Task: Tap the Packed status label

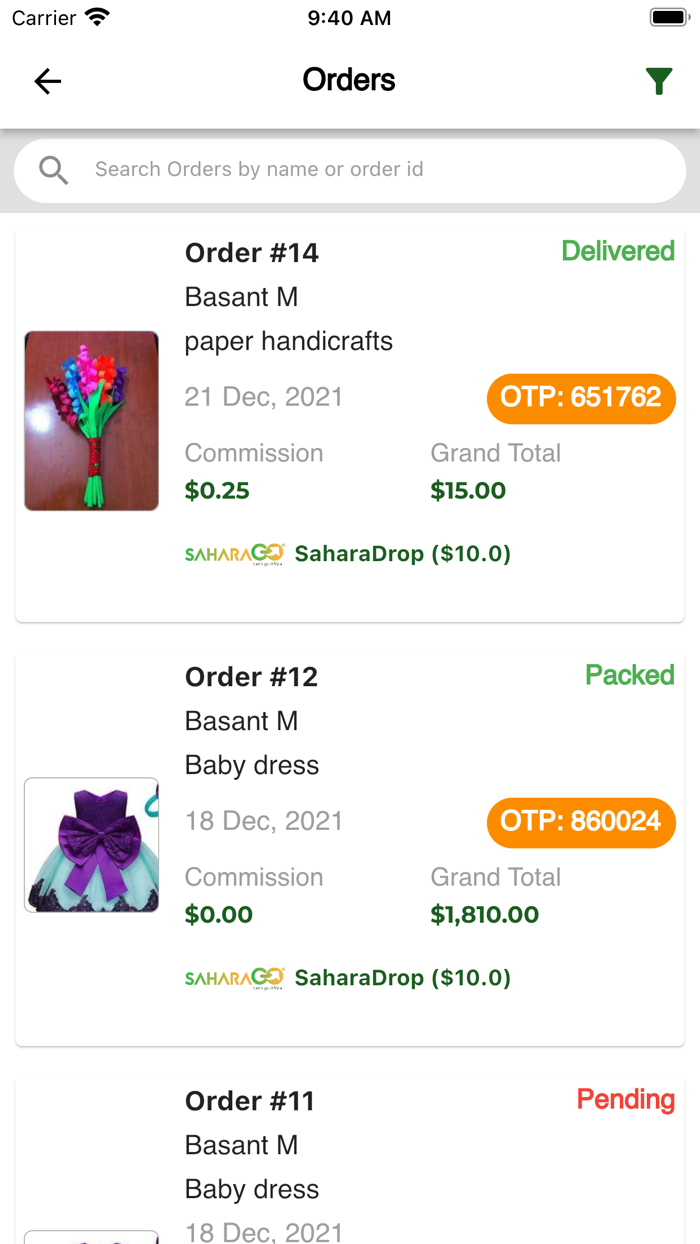Action: tap(630, 675)
